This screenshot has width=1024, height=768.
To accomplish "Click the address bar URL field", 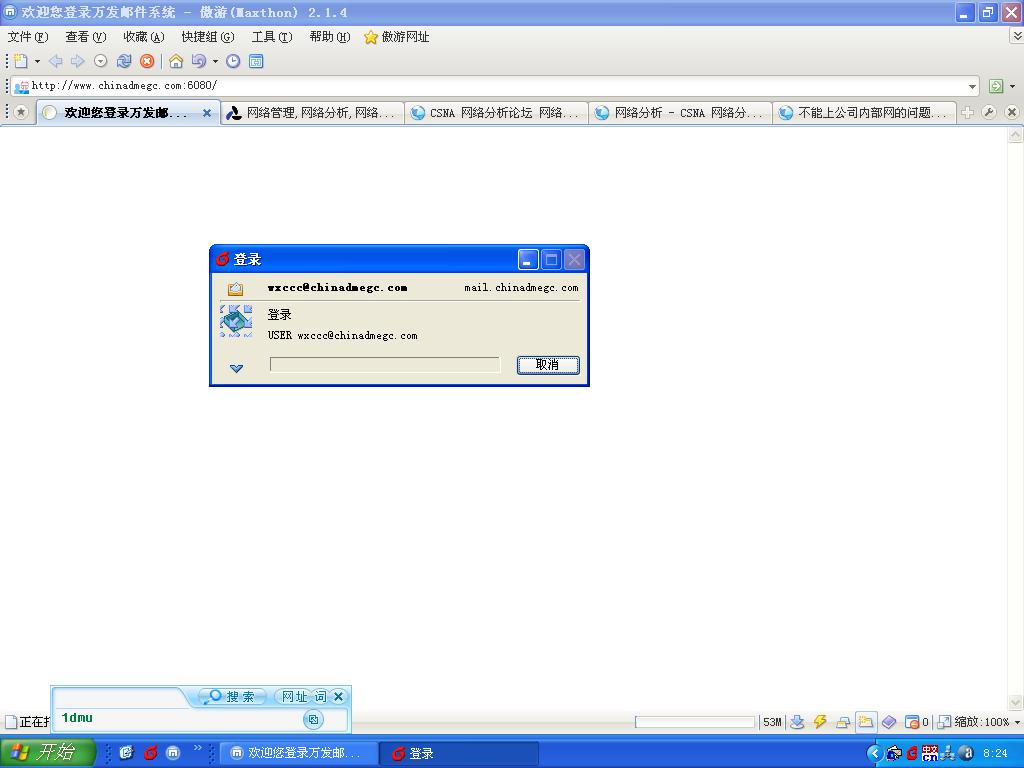I will pos(496,86).
